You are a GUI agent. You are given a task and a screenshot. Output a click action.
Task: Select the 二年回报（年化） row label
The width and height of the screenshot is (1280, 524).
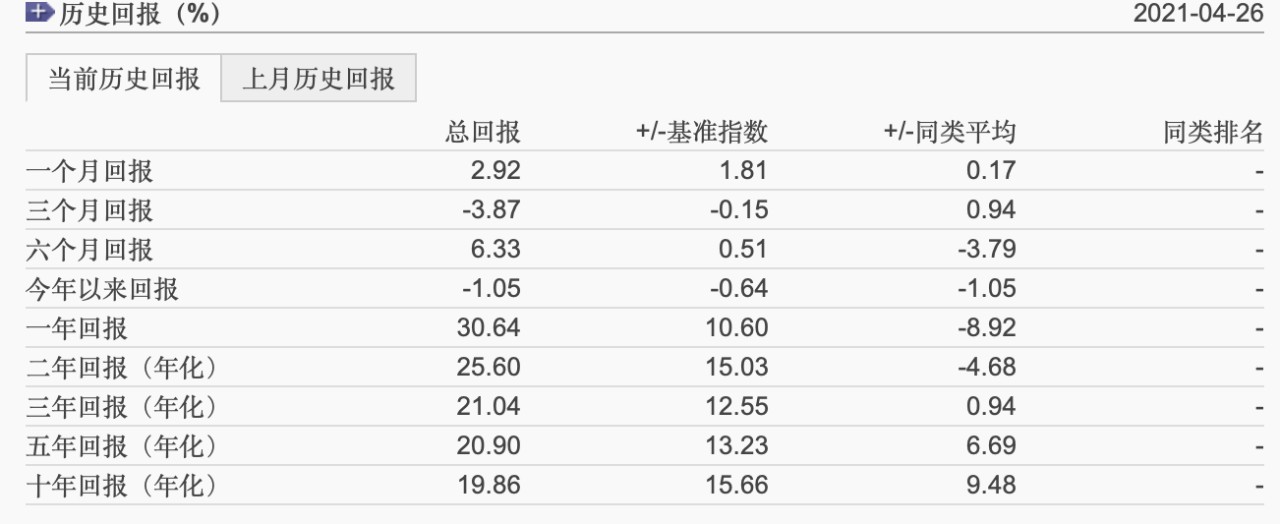pyautogui.click(x=122, y=367)
